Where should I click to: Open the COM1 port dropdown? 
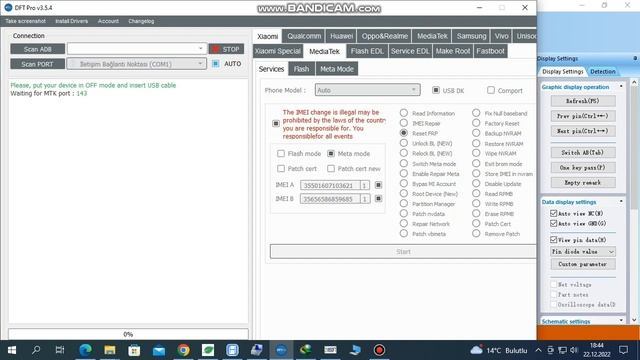pos(200,64)
